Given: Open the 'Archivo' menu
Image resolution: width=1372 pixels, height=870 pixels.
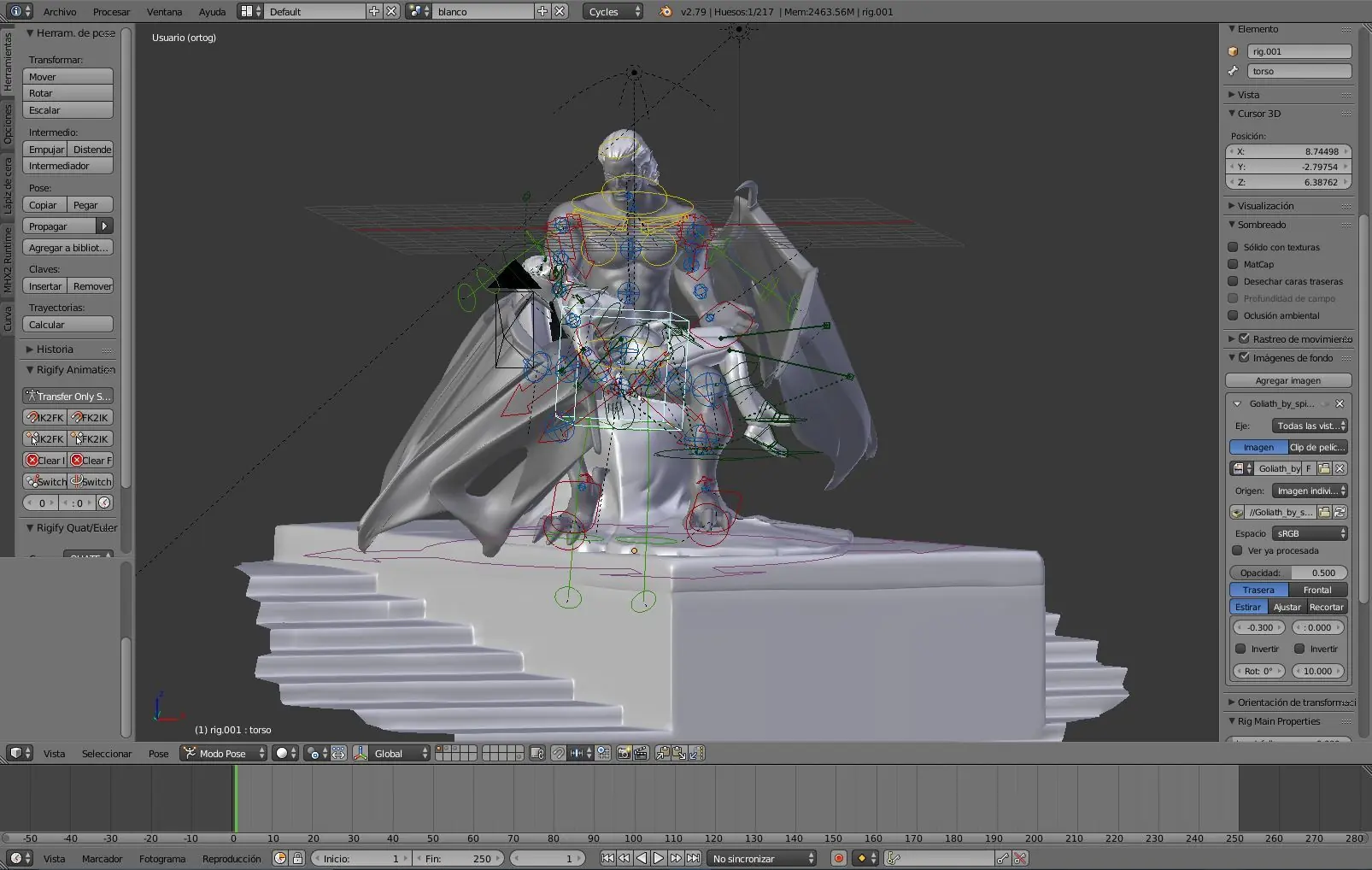Looking at the screenshot, I should click(60, 12).
